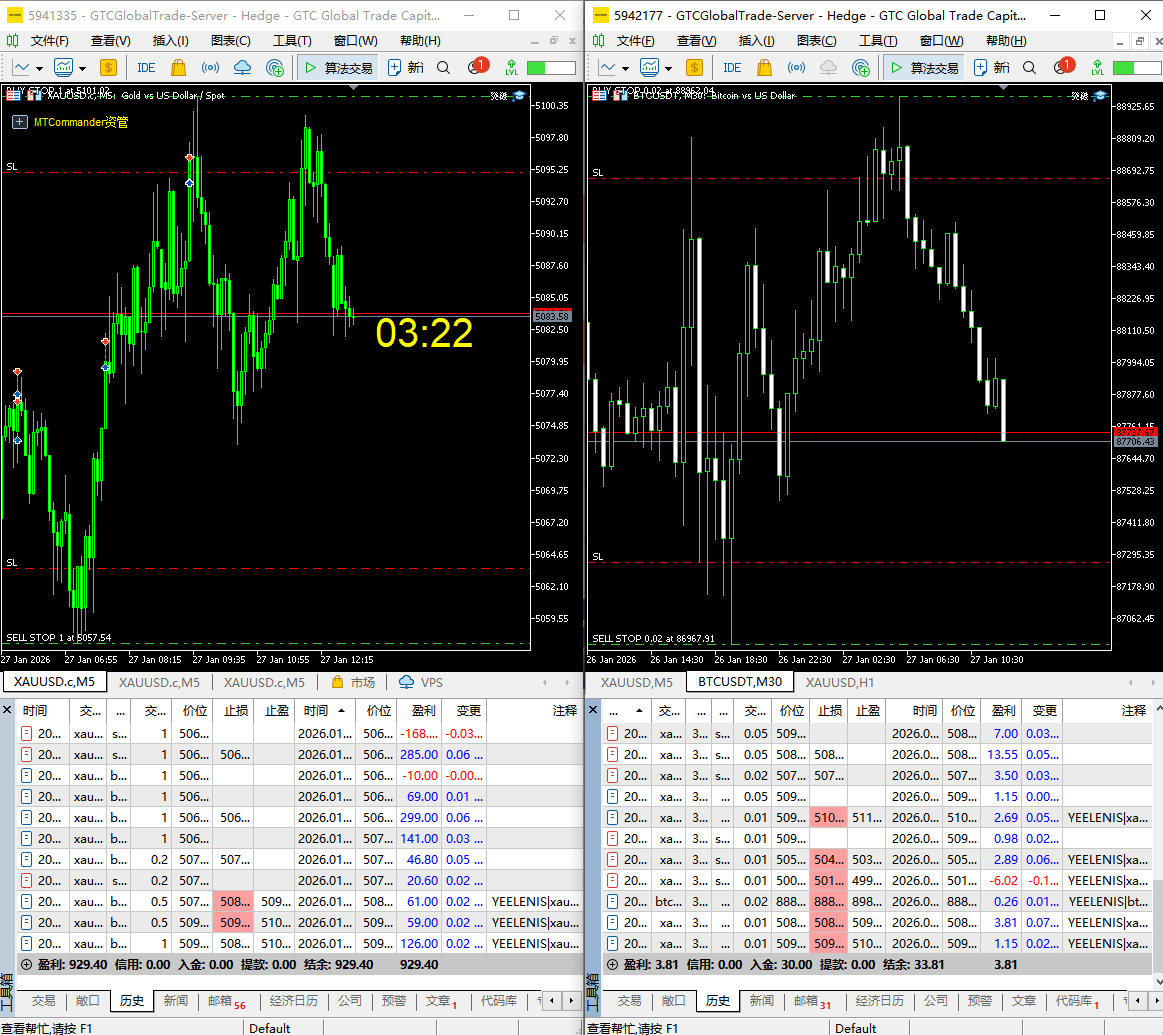Click graduation cap icon on XAUUSD chart
This screenshot has width=1163, height=1035.
pos(519,96)
